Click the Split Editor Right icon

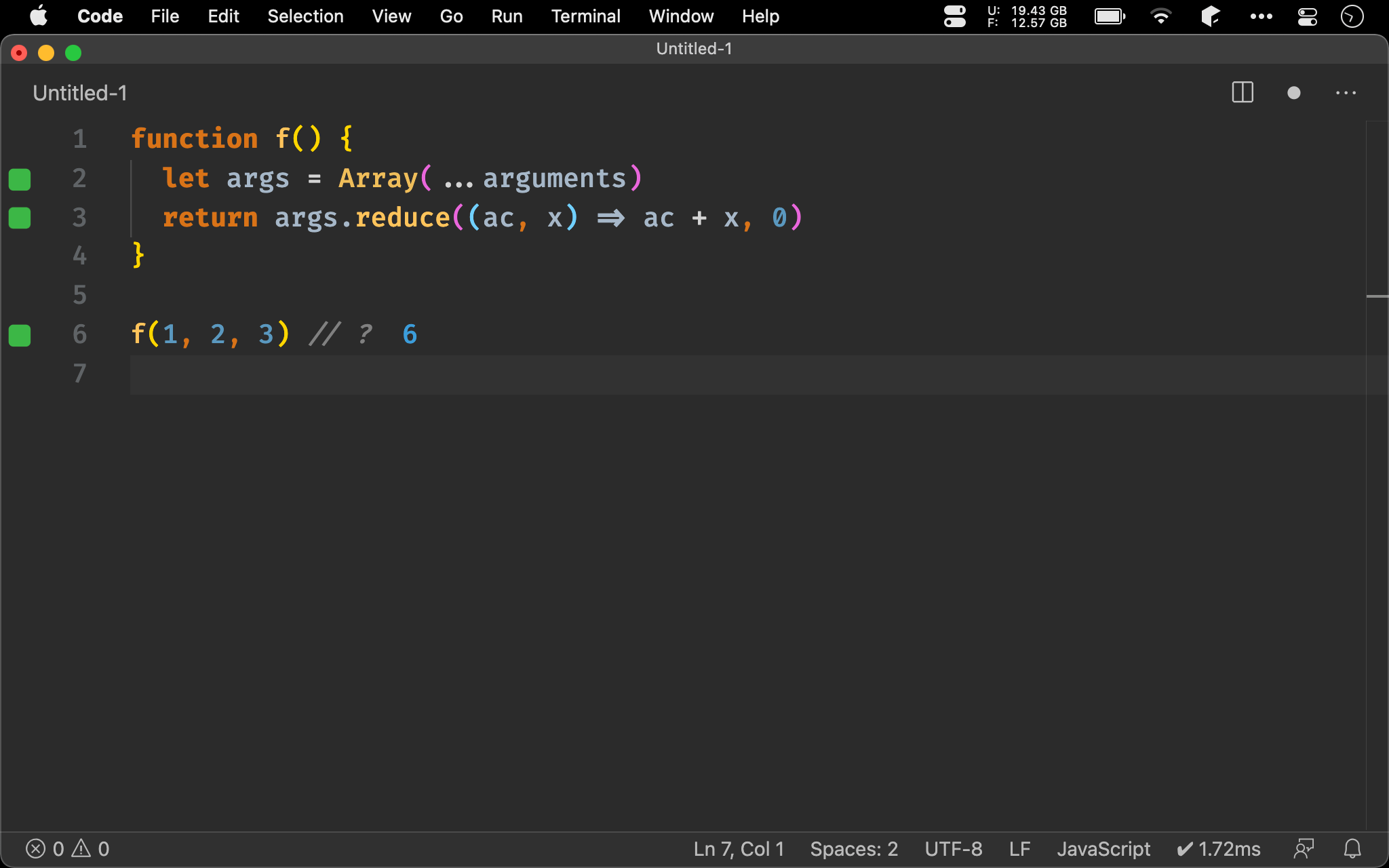point(1242,92)
